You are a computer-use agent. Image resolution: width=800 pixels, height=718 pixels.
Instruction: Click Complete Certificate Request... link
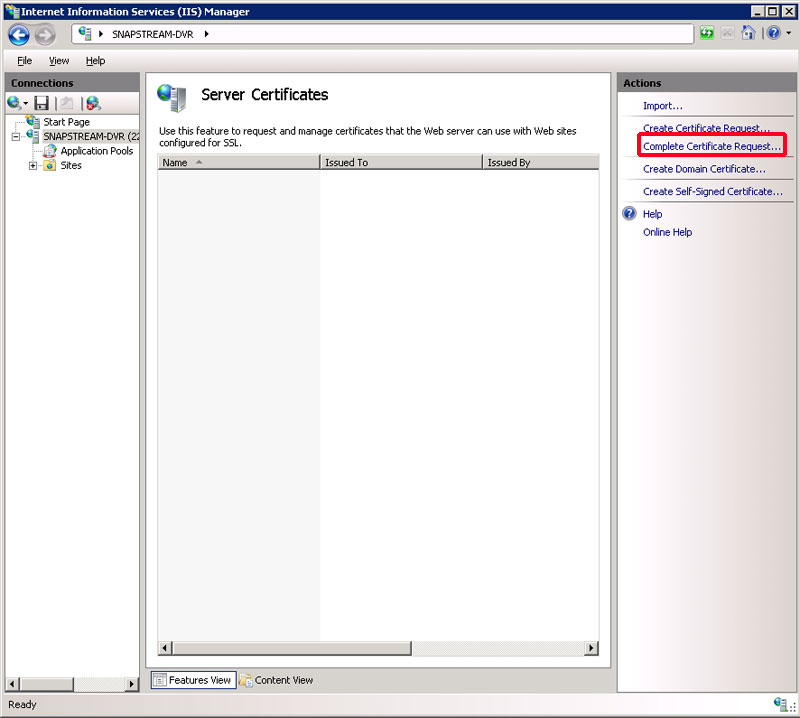(712, 146)
